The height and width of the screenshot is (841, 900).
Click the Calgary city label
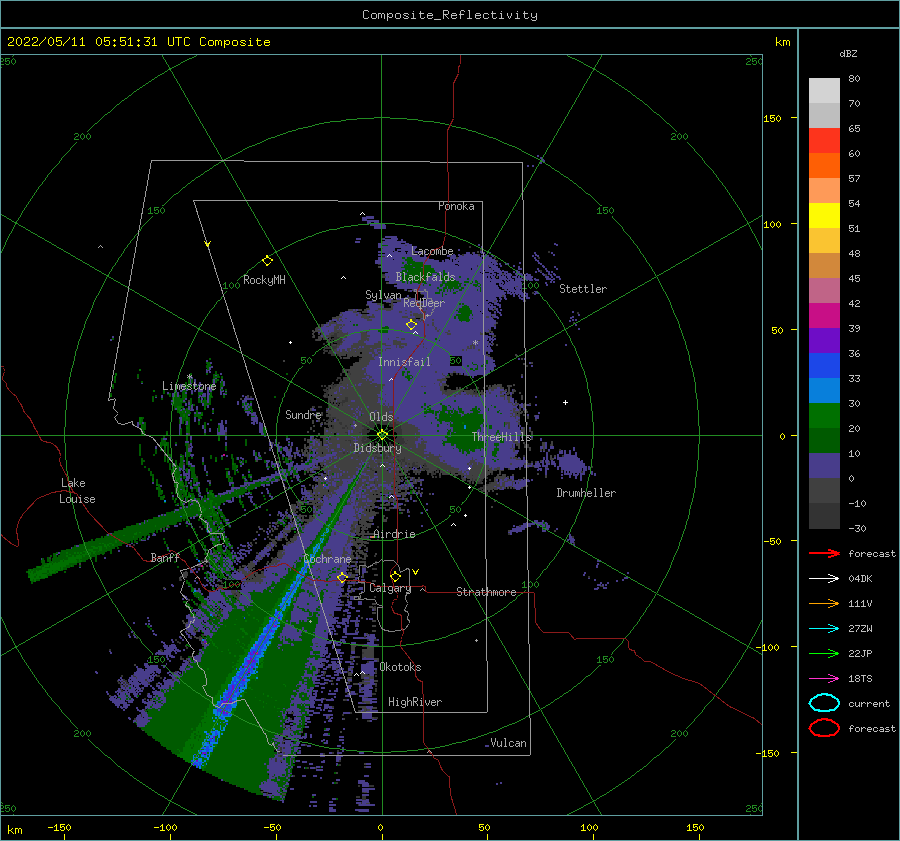pos(390,588)
